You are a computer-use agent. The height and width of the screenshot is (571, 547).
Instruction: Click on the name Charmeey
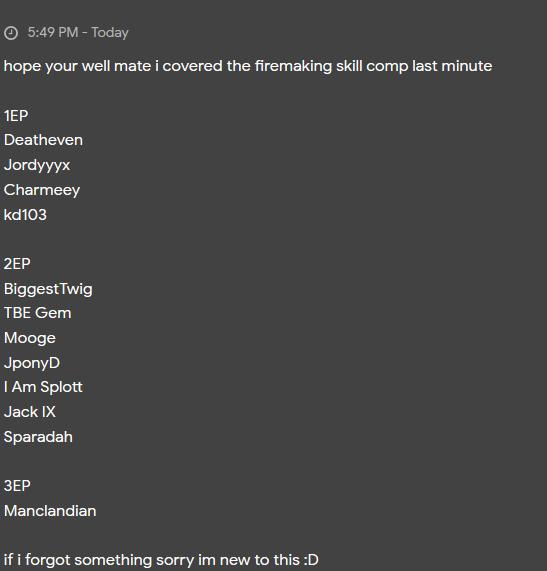pos(42,190)
